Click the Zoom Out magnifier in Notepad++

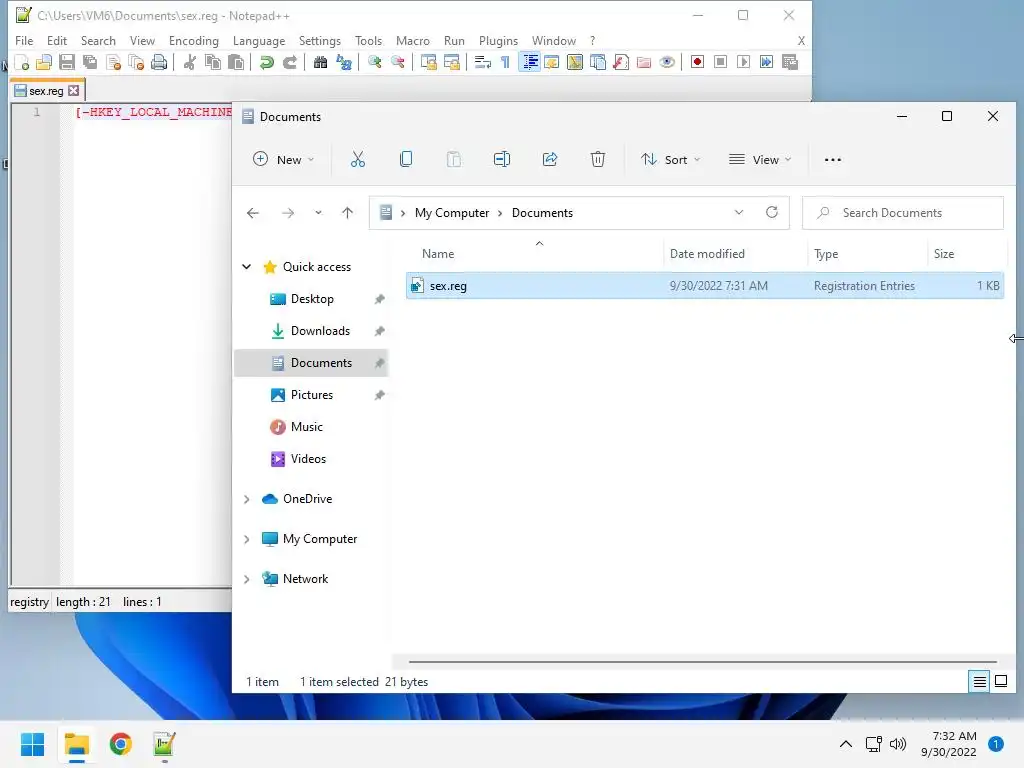point(398,62)
